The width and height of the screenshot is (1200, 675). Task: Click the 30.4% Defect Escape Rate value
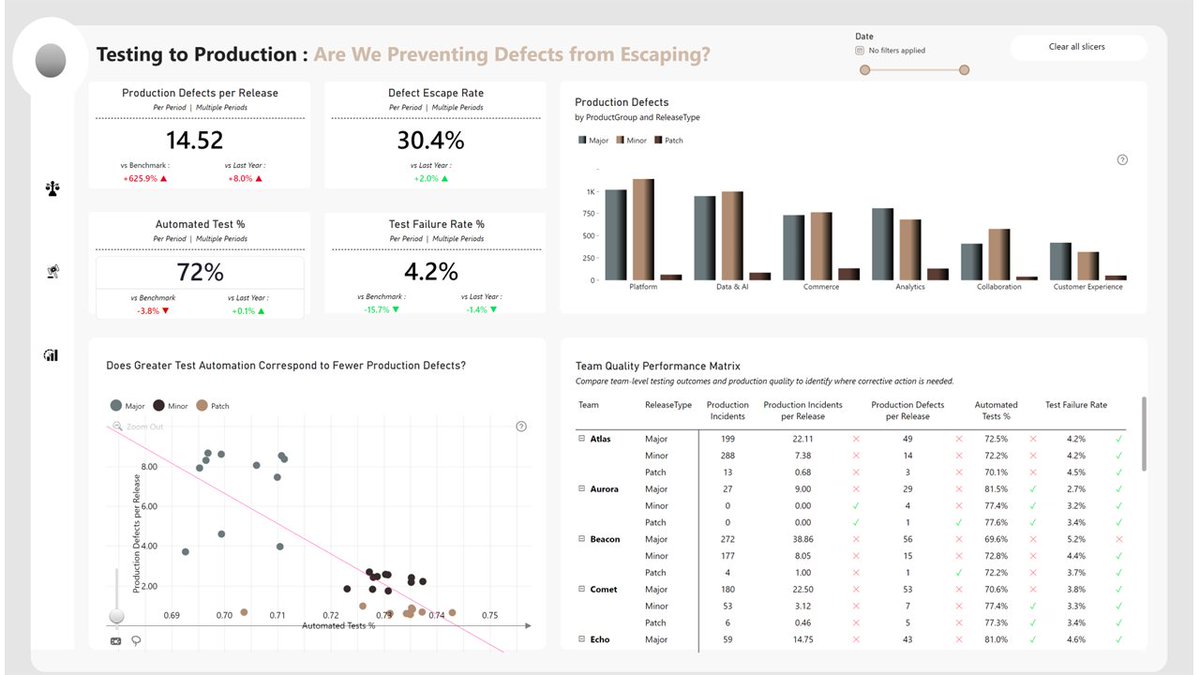(x=431, y=140)
